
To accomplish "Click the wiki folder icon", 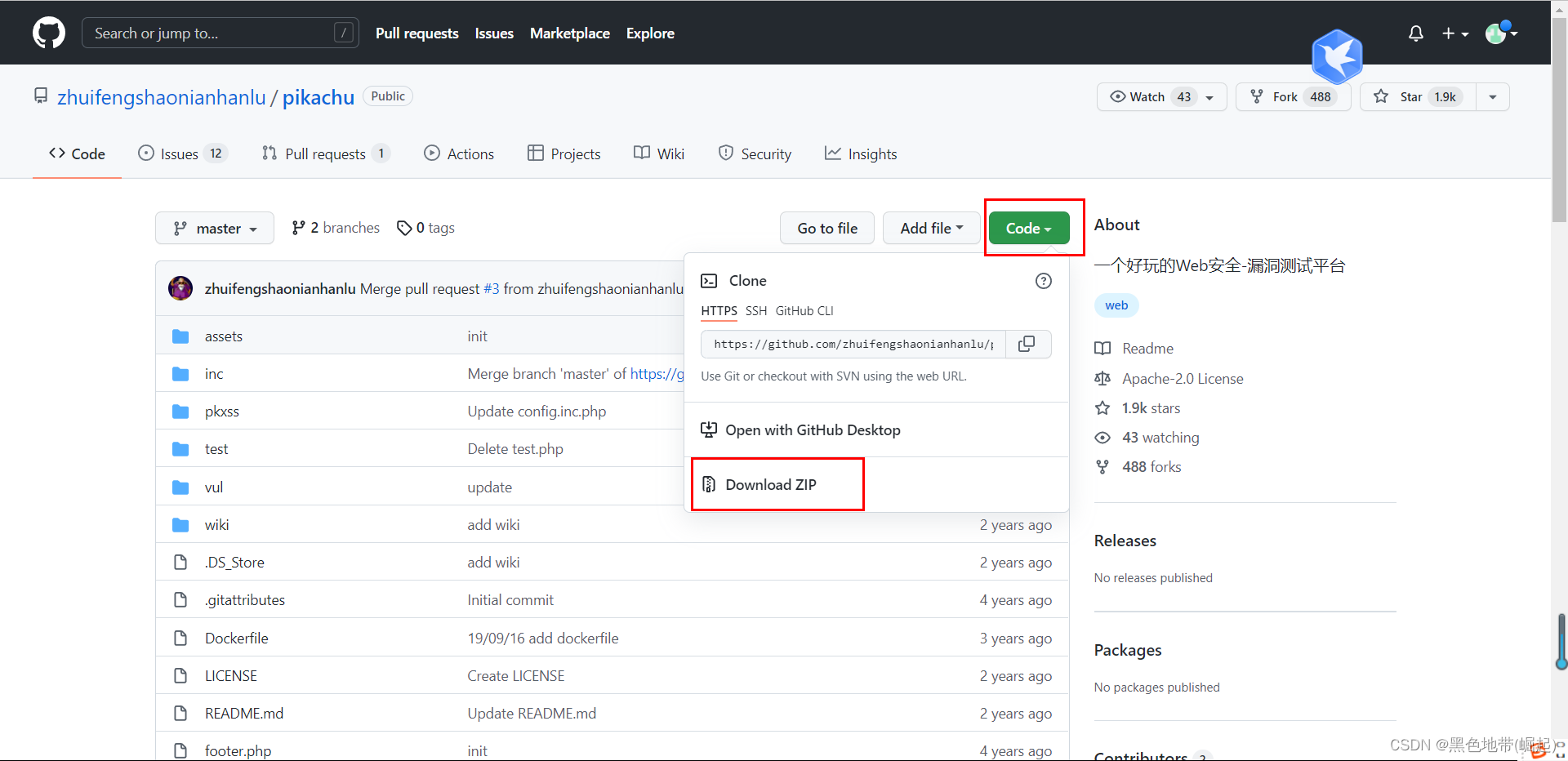I will point(180,525).
